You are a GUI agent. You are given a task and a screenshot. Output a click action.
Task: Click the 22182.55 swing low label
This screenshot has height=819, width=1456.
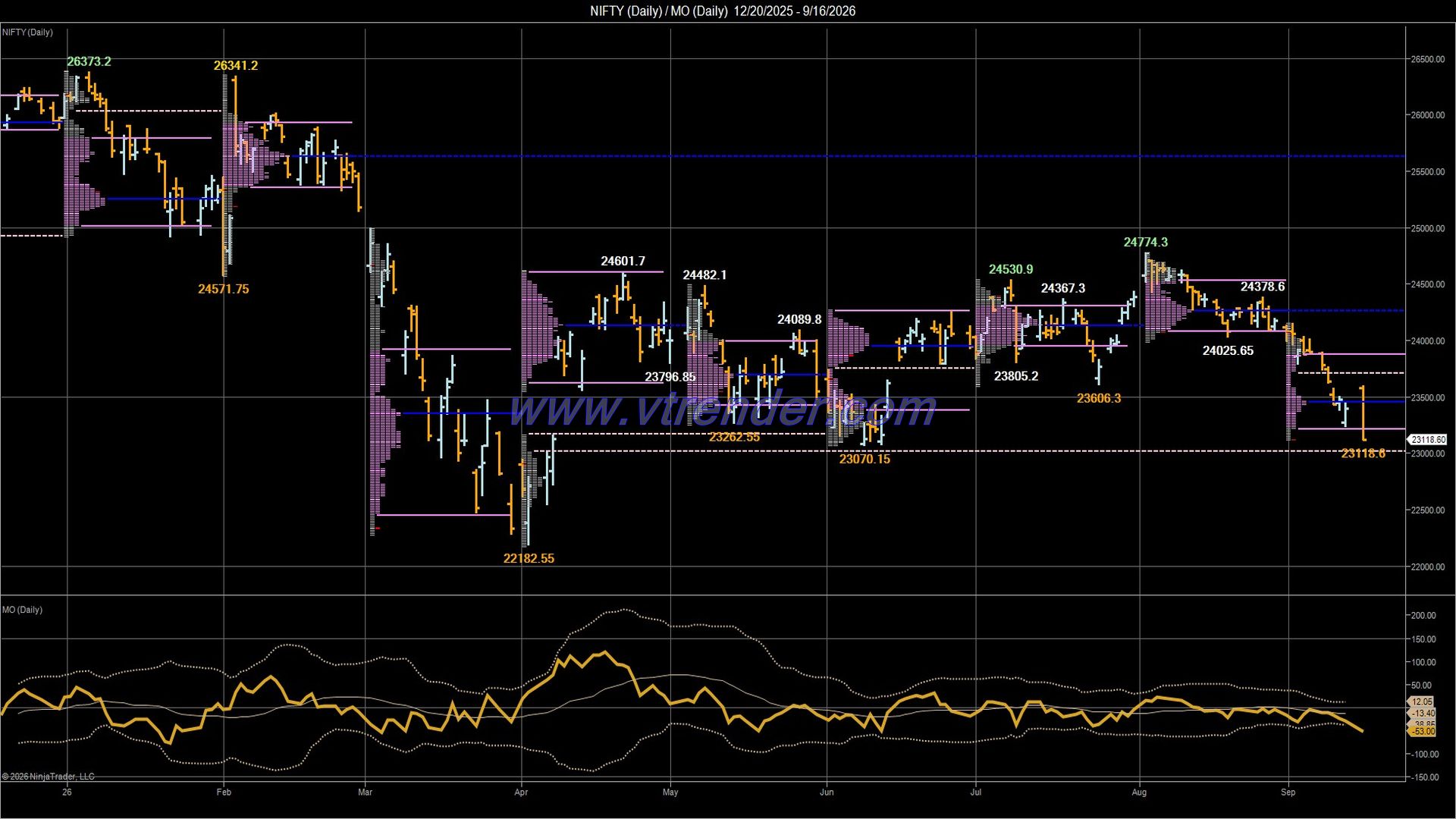pos(529,559)
